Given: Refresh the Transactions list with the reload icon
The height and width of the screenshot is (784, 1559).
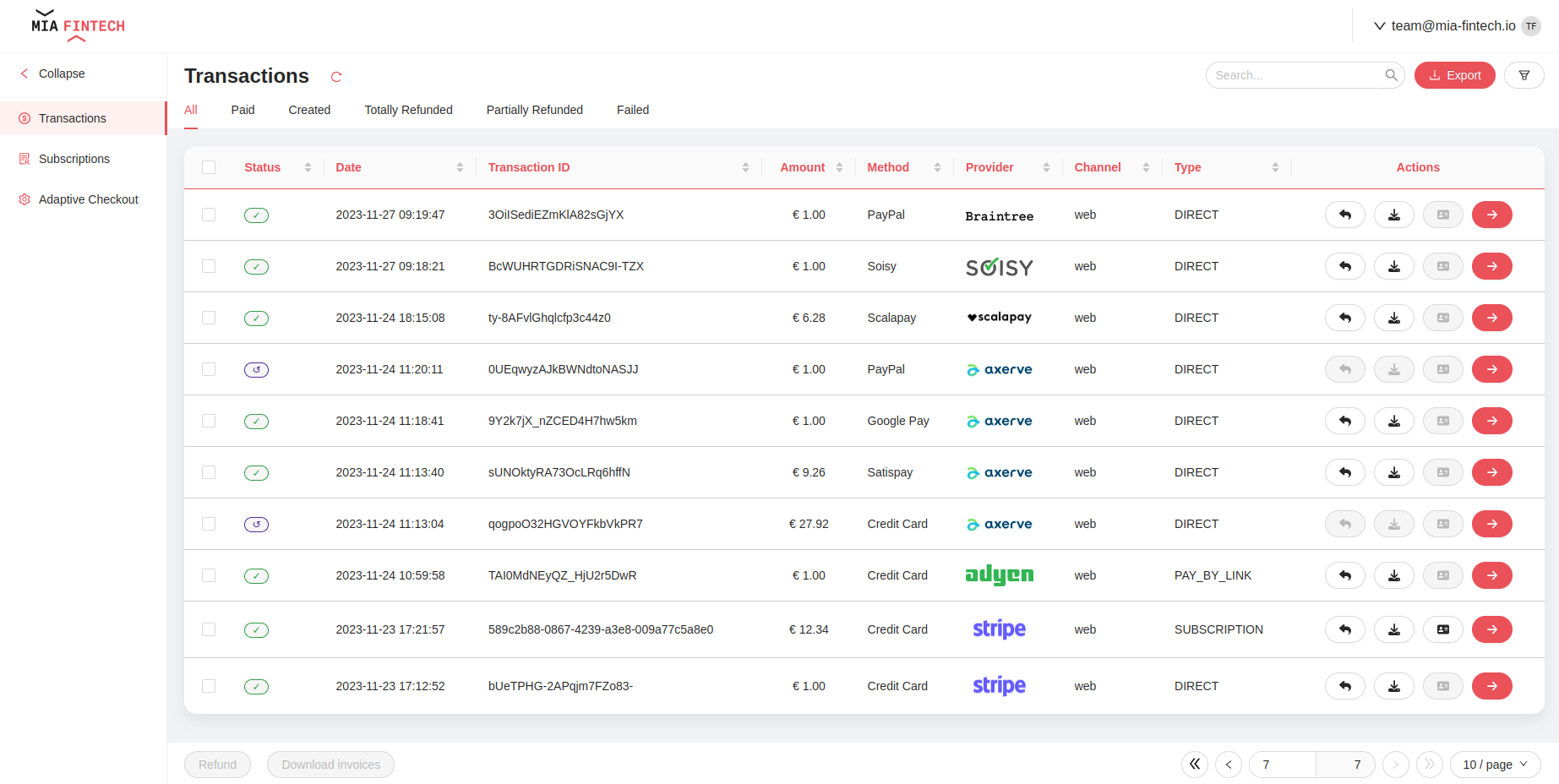Looking at the screenshot, I should coord(335,76).
